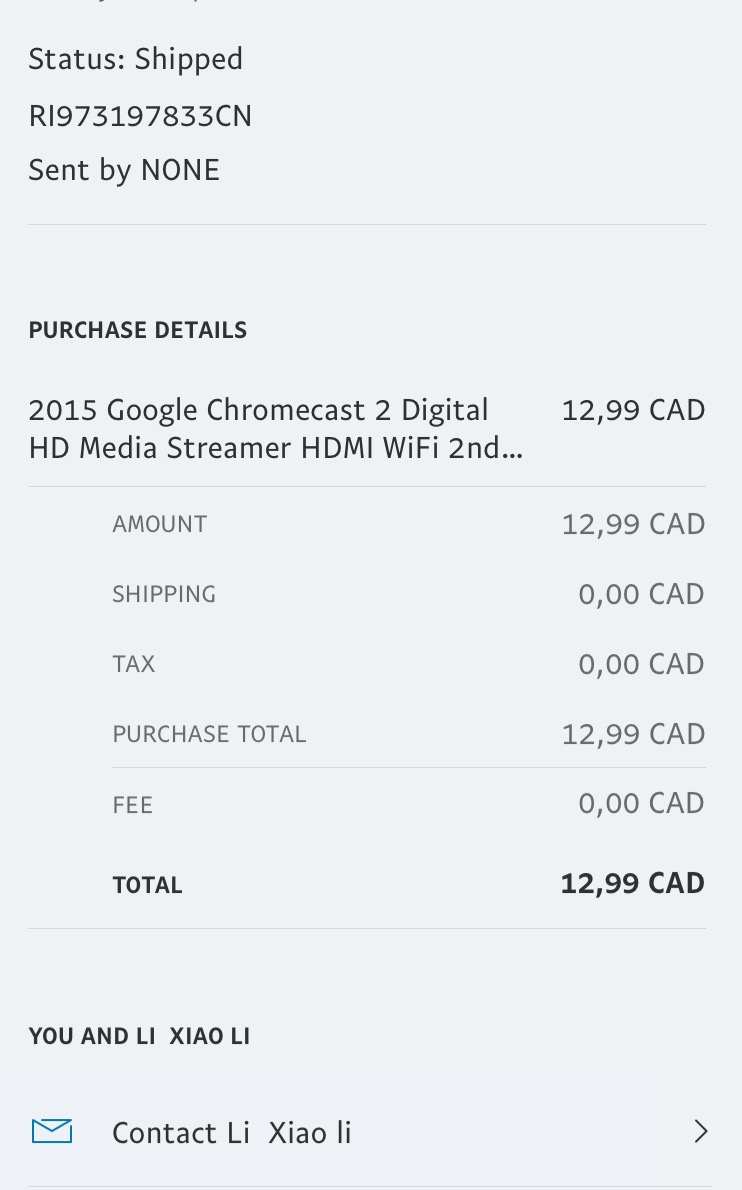Tap the TAX value 0,00 CAD
The height and width of the screenshot is (1190, 742).
click(641, 665)
